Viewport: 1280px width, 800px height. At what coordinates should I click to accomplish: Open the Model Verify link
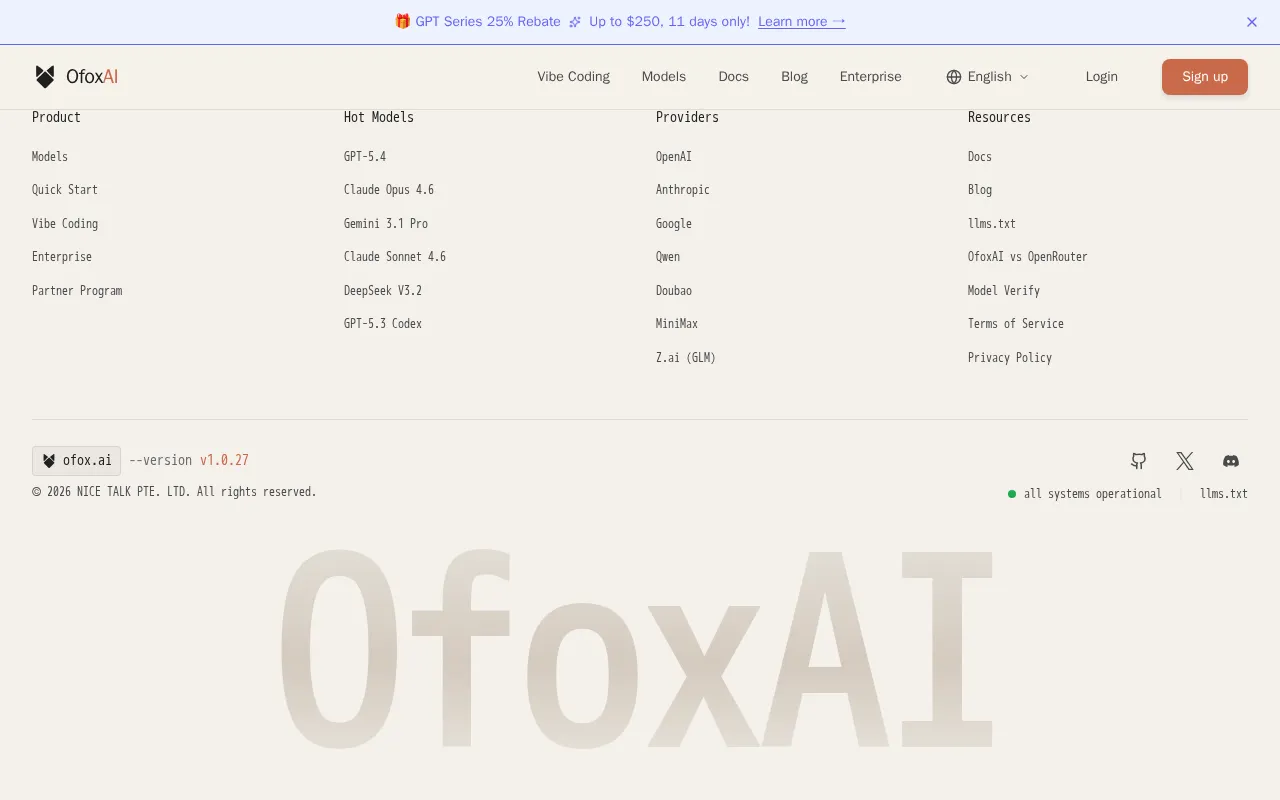pos(1004,291)
